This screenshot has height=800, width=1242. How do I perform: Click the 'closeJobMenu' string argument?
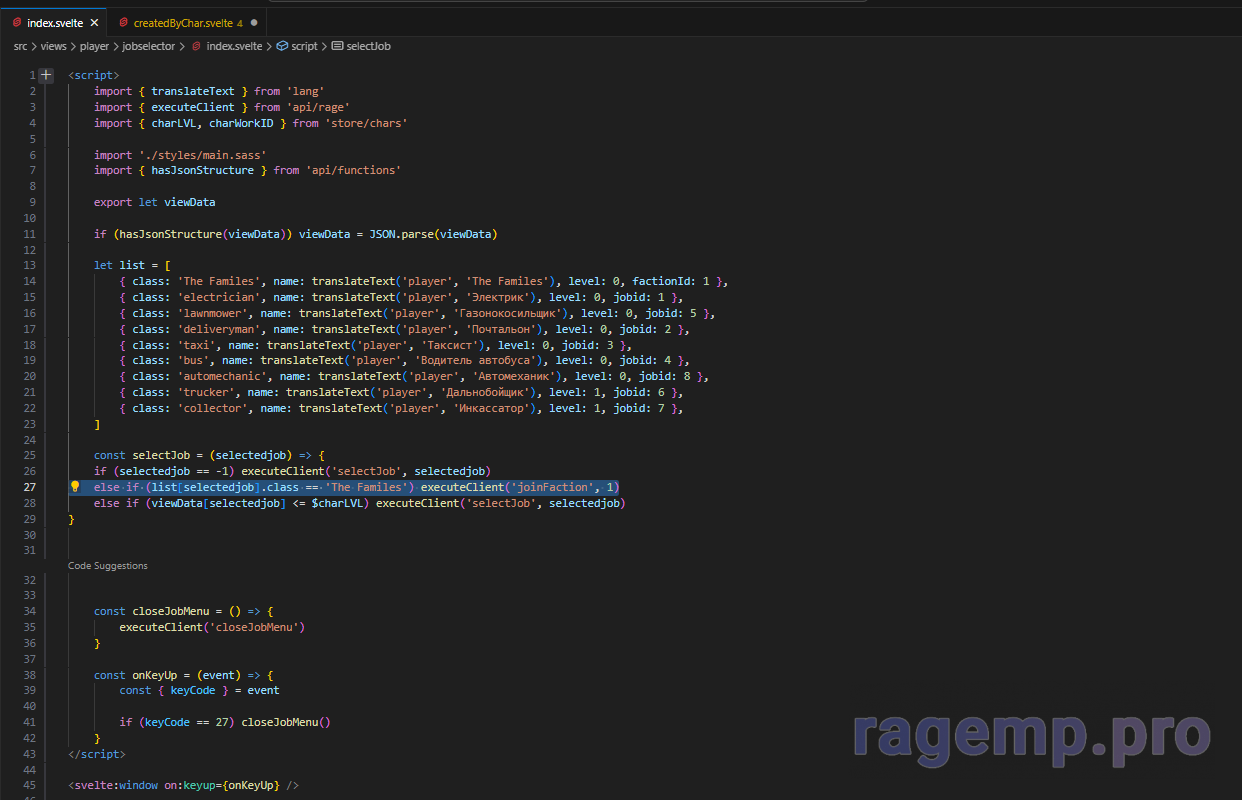tap(254, 627)
